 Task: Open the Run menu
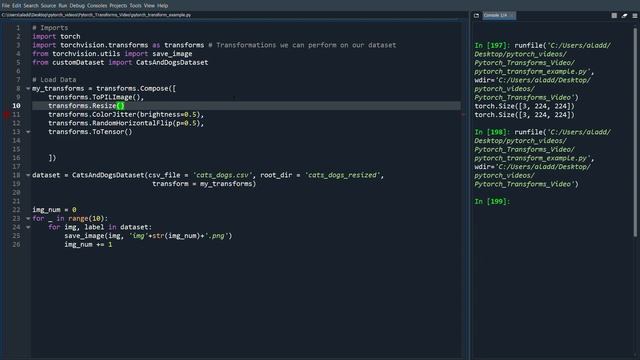62,6
